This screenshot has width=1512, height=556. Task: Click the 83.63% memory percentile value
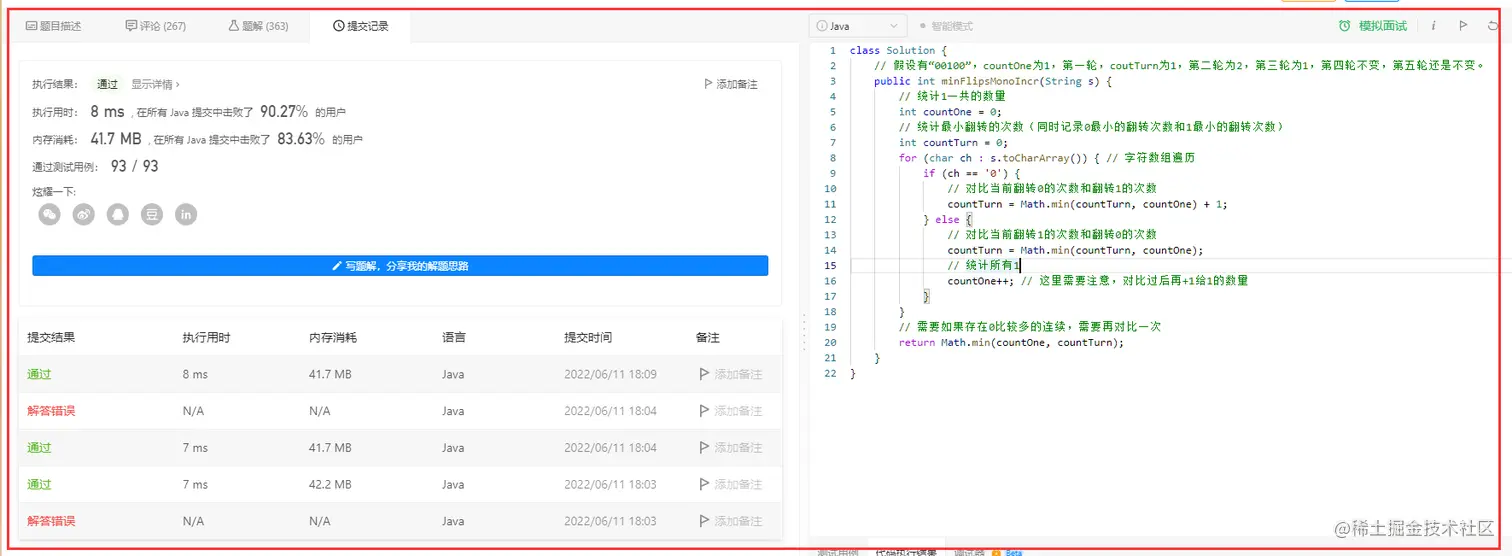(x=301, y=139)
